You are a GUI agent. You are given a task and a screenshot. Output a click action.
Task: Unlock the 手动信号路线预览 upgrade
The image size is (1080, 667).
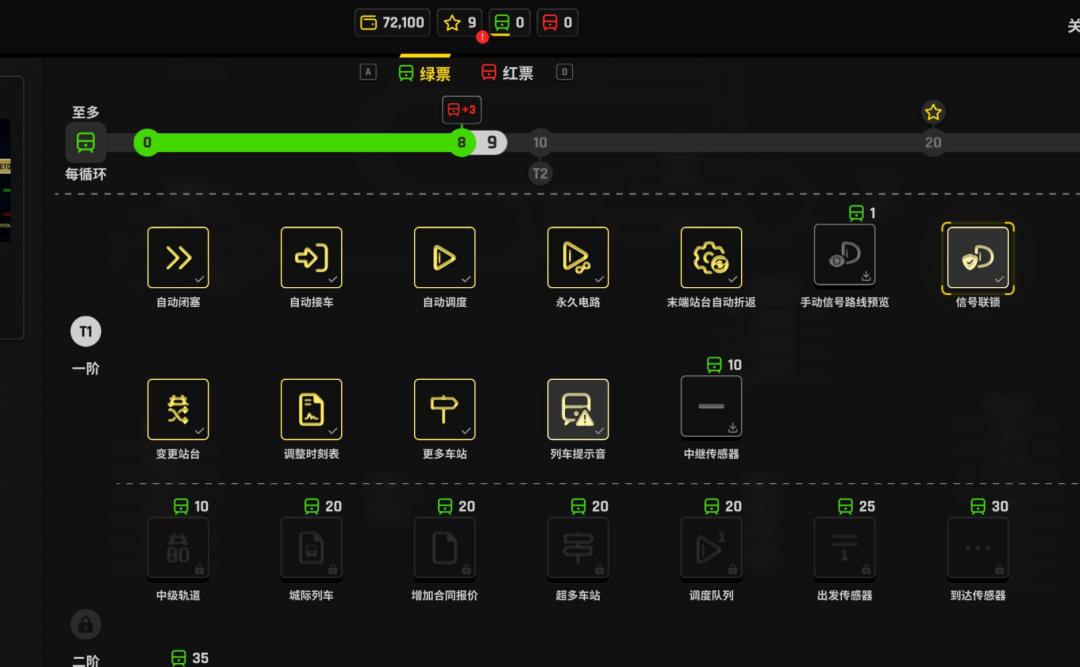(844, 255)
